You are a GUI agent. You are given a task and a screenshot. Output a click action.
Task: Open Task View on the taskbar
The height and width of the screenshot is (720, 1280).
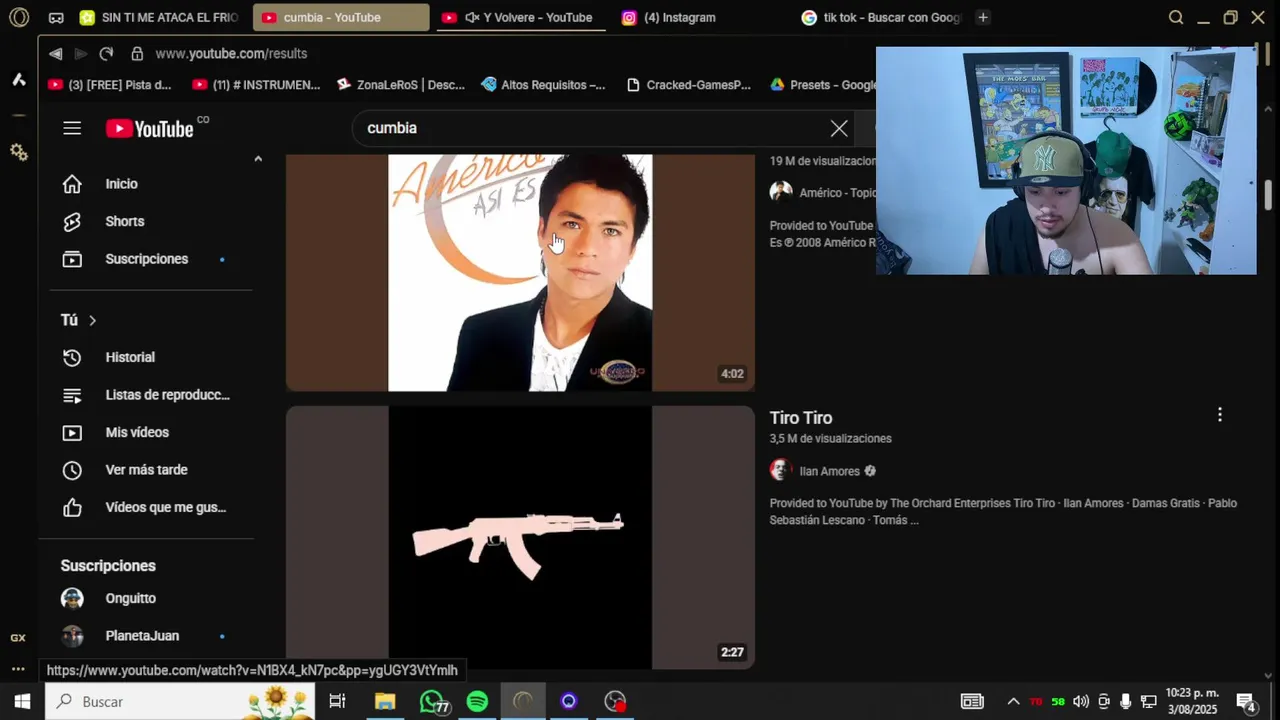pos(338,701)
